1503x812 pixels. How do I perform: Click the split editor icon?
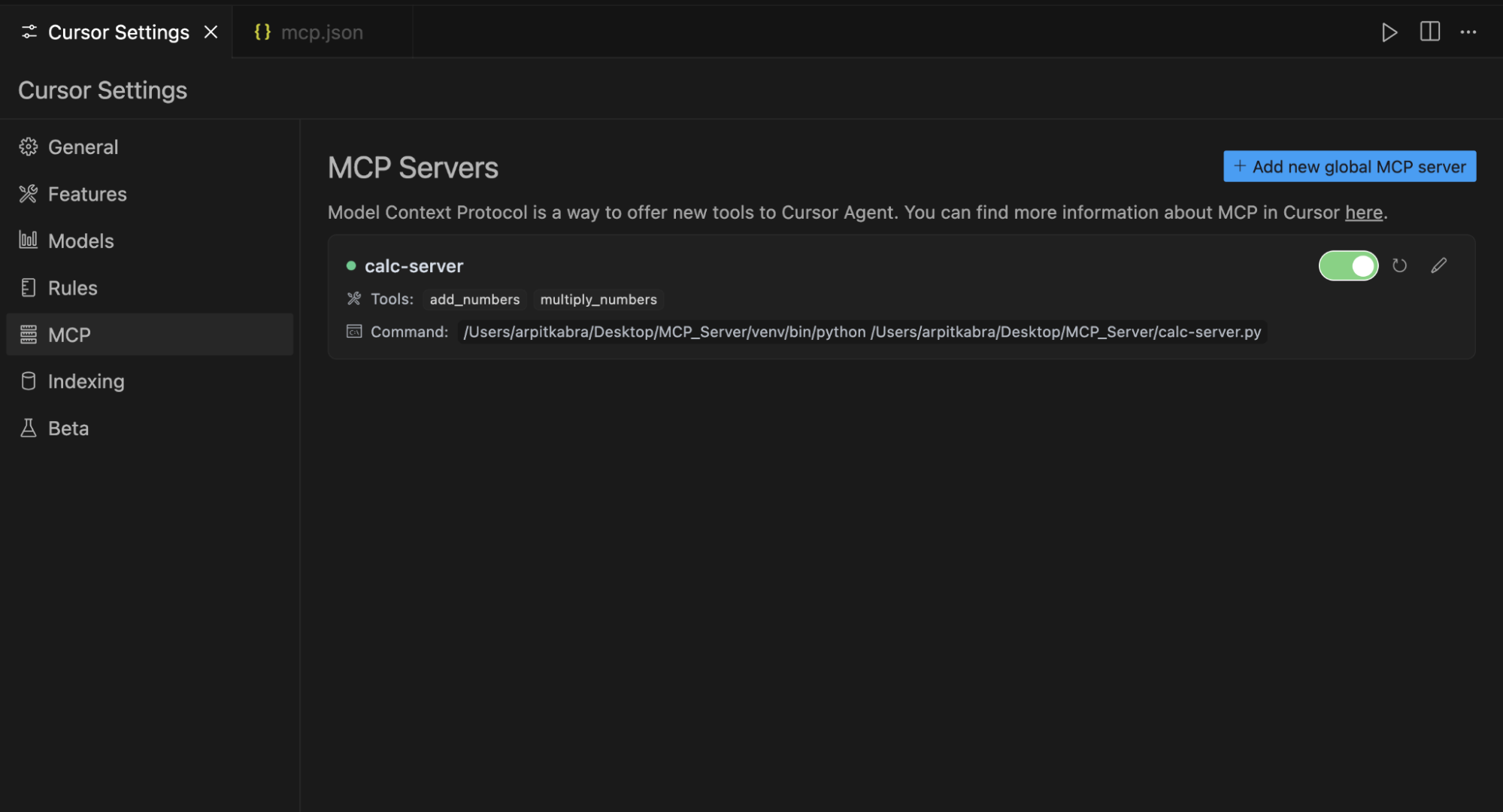point(1429,32)
